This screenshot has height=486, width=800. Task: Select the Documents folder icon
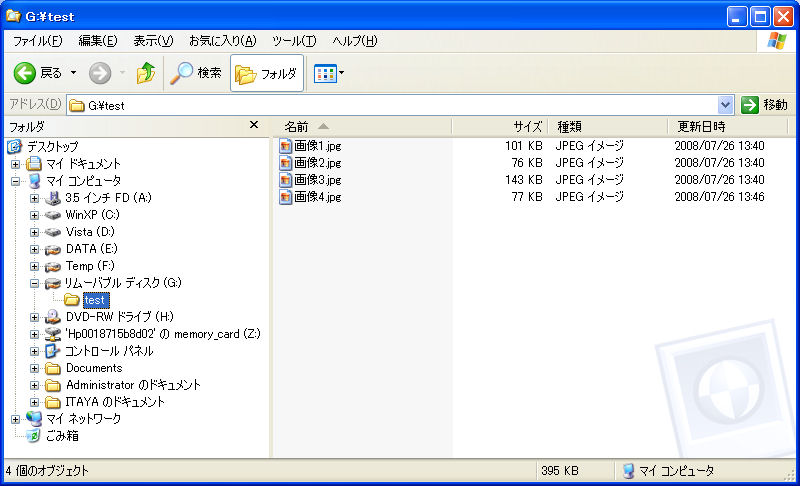(x=53, y=368)
